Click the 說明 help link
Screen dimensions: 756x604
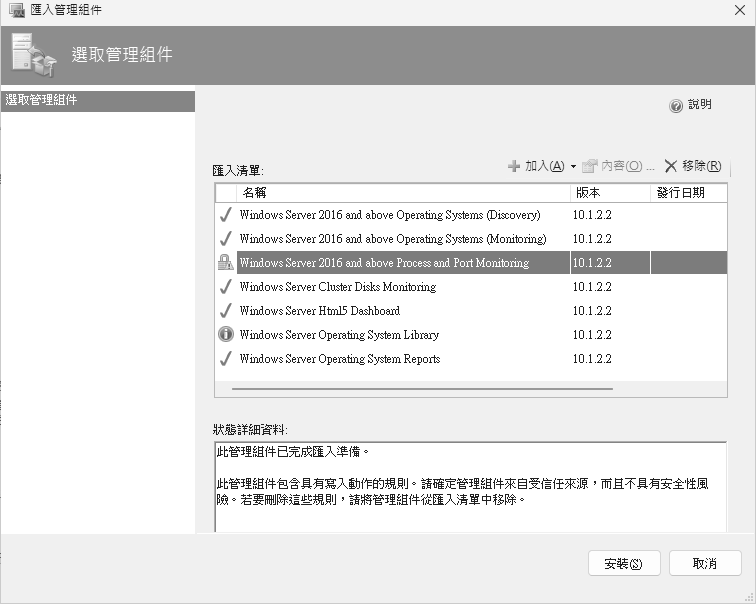700,105
